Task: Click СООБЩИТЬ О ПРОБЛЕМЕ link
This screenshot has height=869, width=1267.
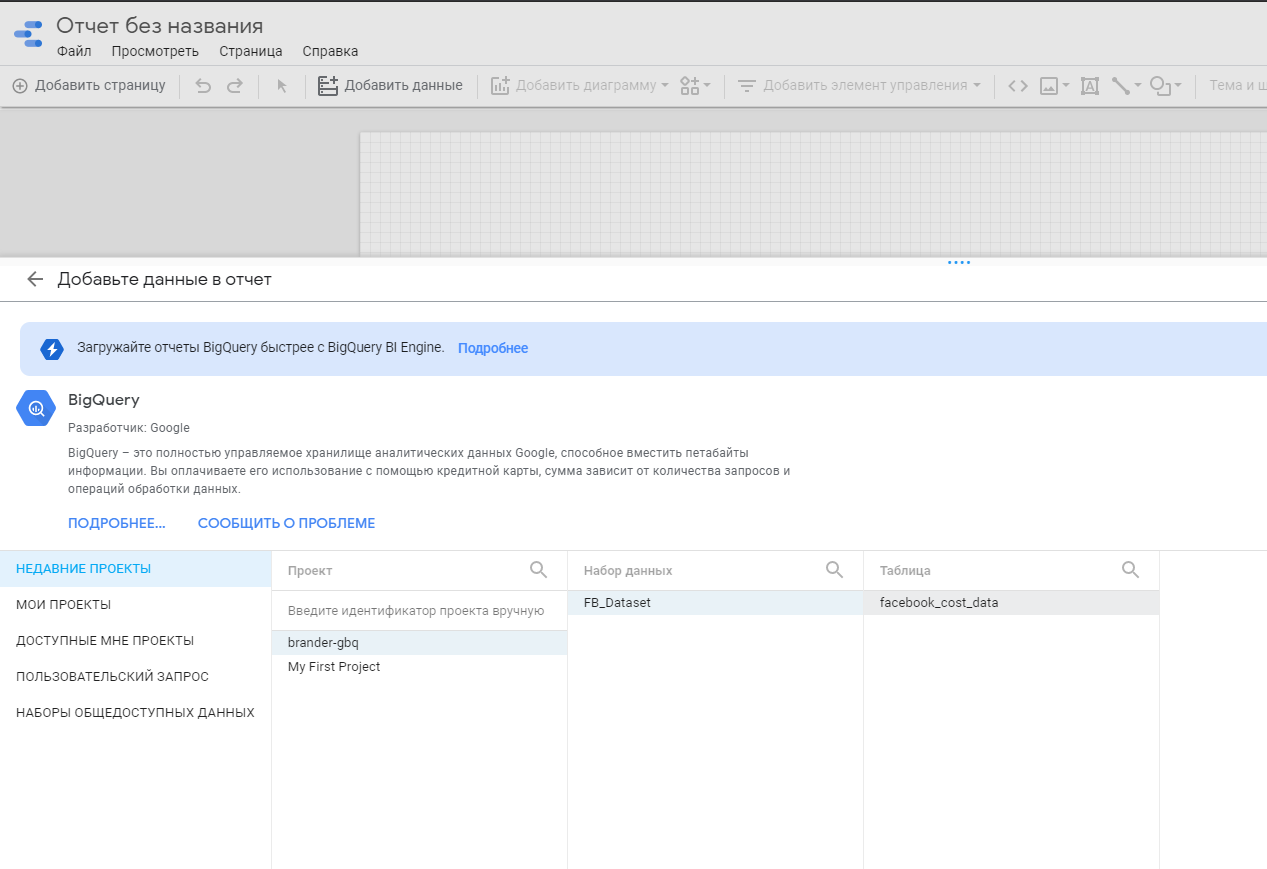Action: (x=286, y=523)
